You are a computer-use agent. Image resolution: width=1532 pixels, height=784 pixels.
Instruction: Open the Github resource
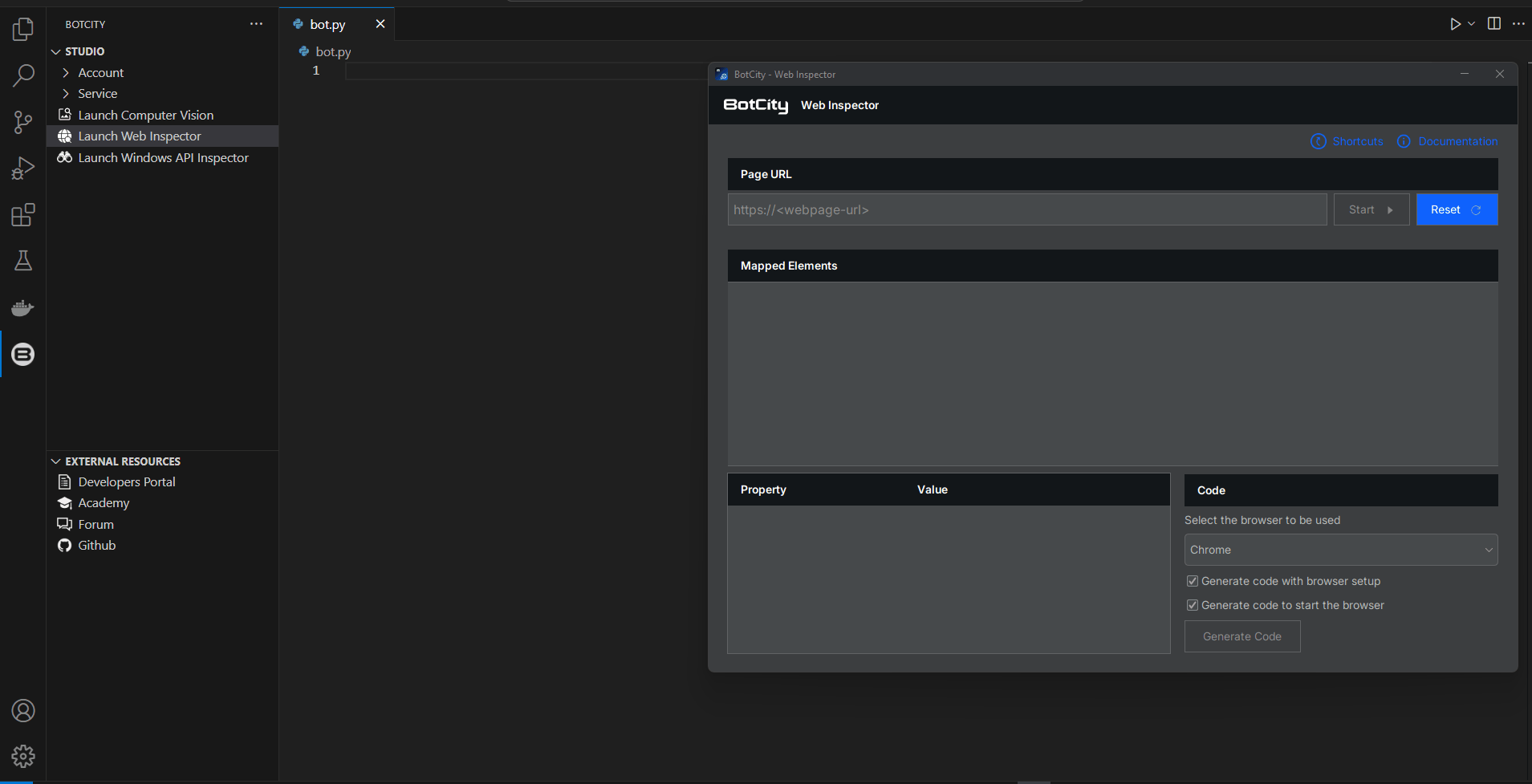(96, 546)
